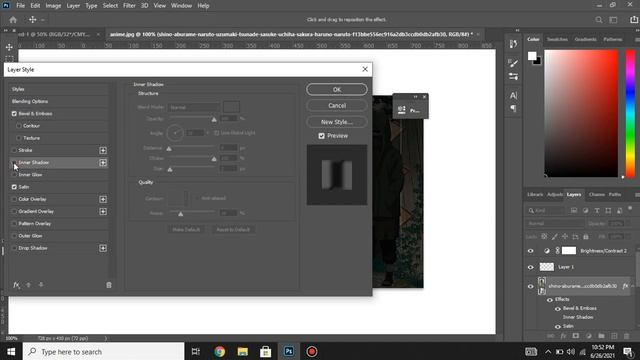Viewport: 640px width, 360px height.
Task: Switch to the Gradients tab
Action: coord(585,40)
